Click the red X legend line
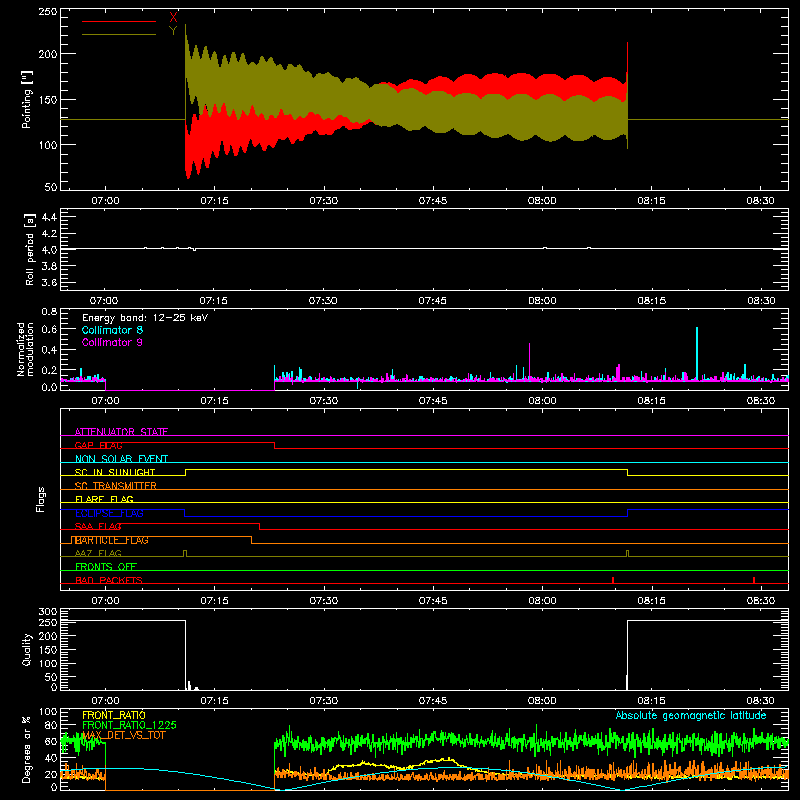 [x=119, y=21]
